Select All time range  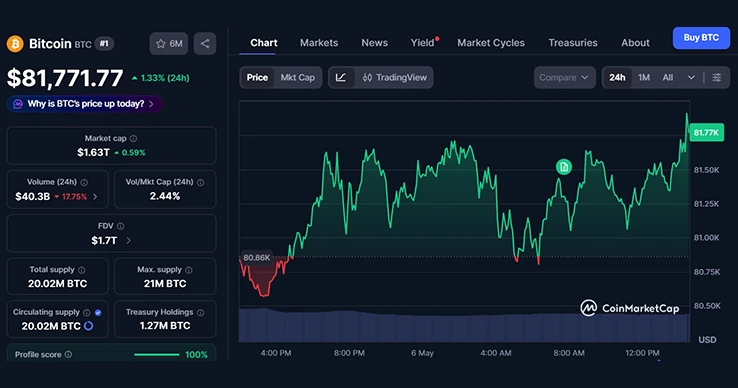pyautogui.click(x=668, y=78)
